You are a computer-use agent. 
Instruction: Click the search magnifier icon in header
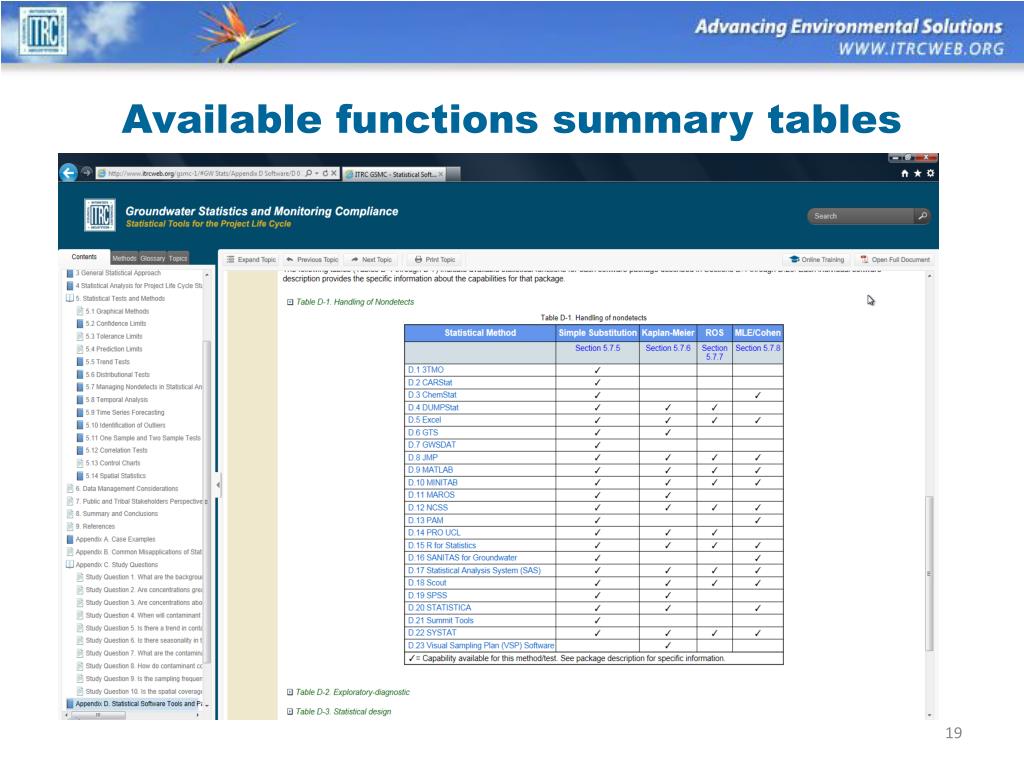point(922,216)
